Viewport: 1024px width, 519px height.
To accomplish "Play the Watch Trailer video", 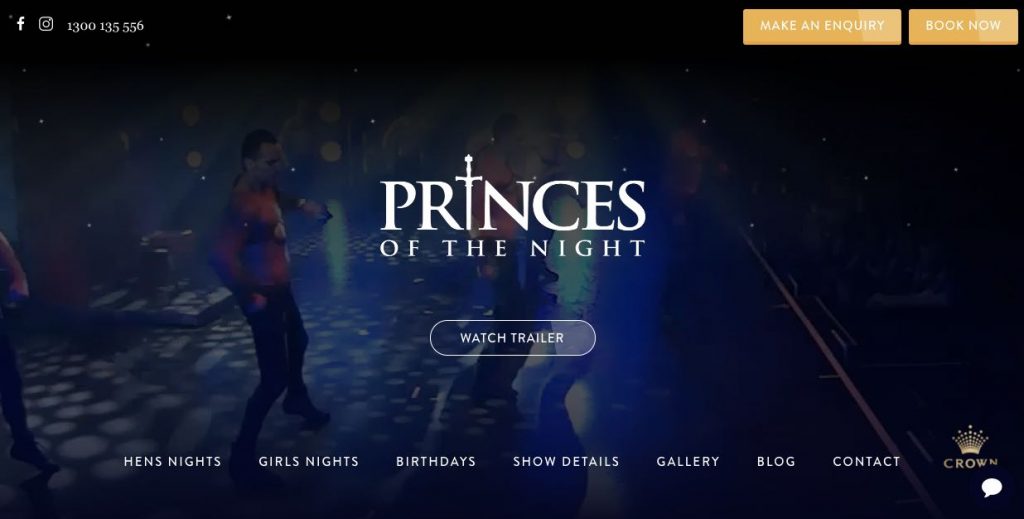I will pyautogui.click(x=513, y=338).
